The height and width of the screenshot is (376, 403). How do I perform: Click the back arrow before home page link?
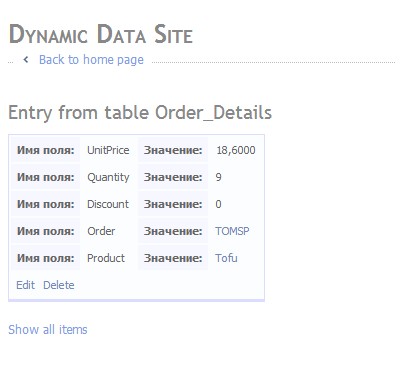(26, 60)
